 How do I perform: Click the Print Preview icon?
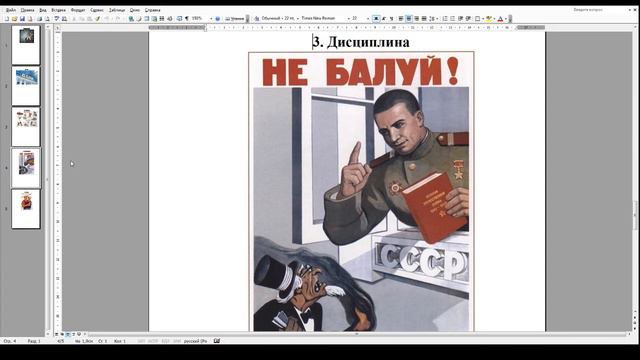pos(47,18)
